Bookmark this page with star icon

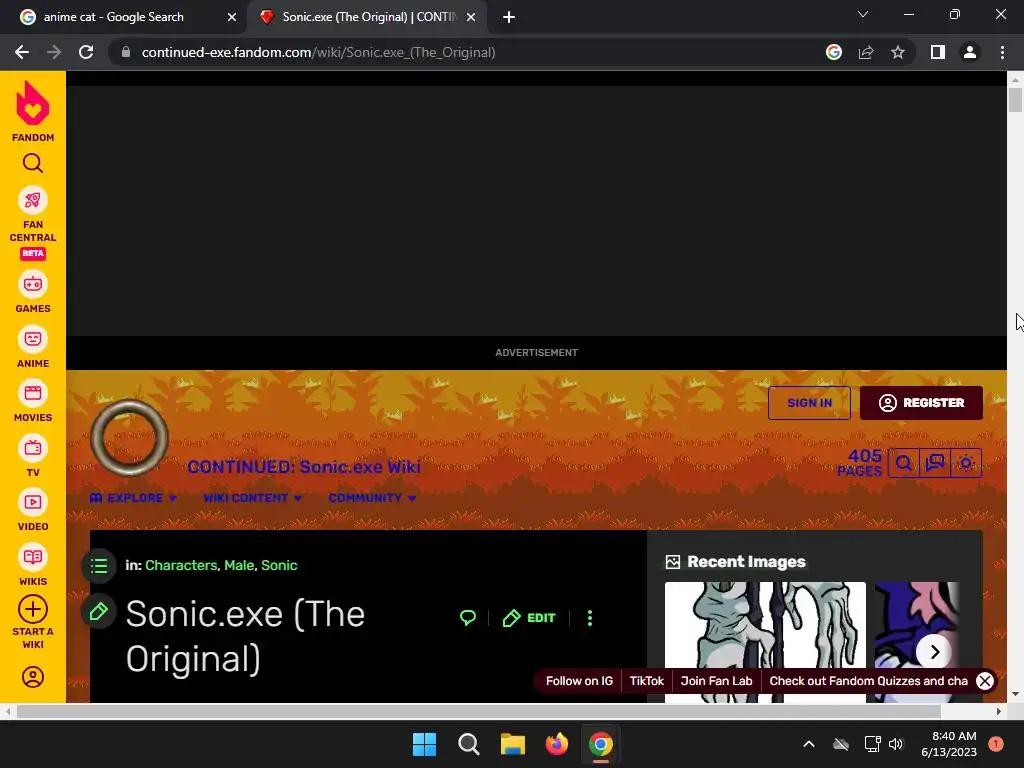click(x=898, y=52)
